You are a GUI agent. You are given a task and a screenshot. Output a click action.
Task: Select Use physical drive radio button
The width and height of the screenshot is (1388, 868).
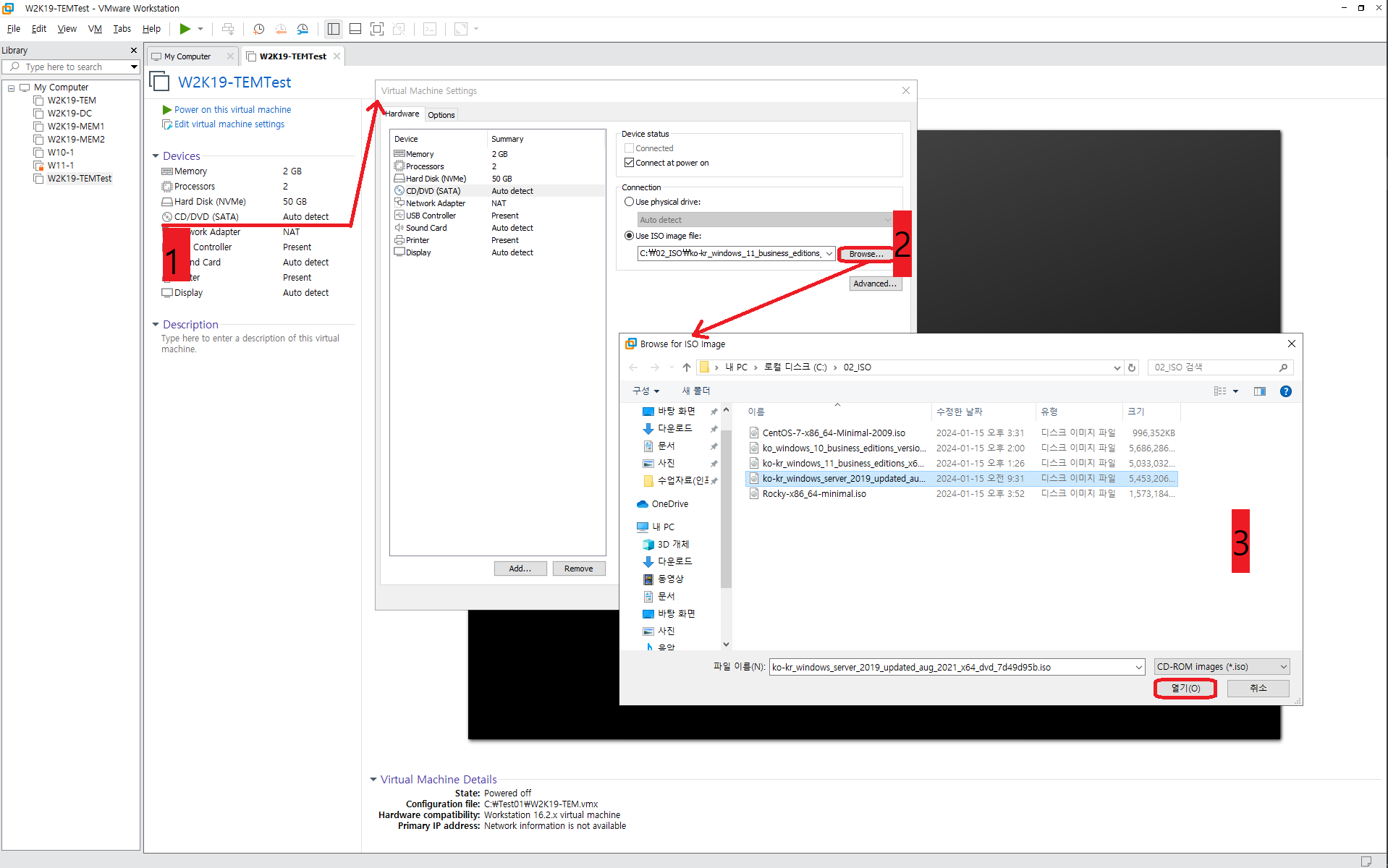coord(629,202)
